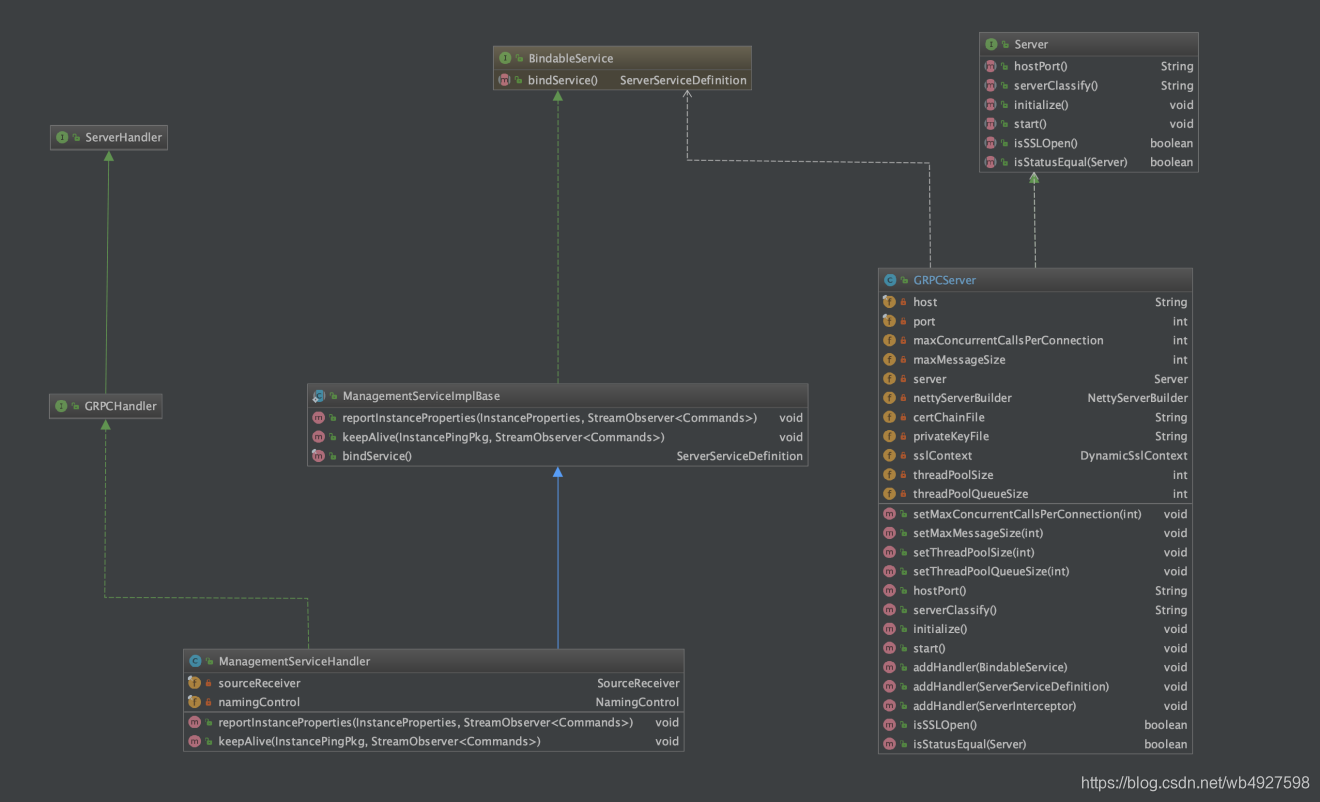Select the ManagementServiceImplBase class header

(557, 396)
